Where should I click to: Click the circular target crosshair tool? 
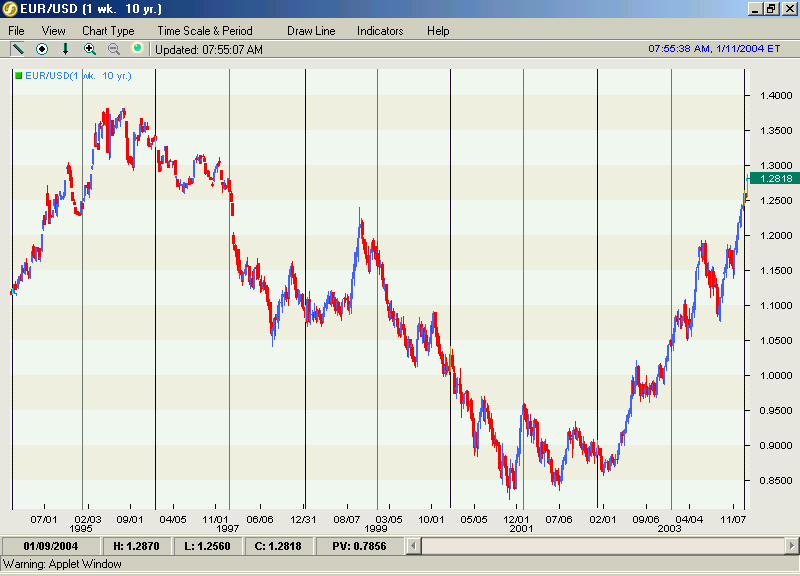42,49
